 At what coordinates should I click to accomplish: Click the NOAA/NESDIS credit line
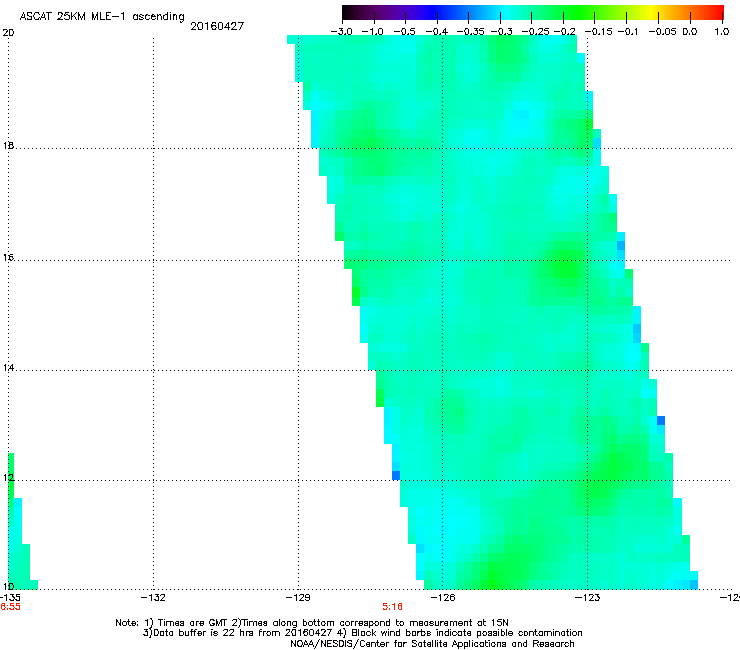432,644
